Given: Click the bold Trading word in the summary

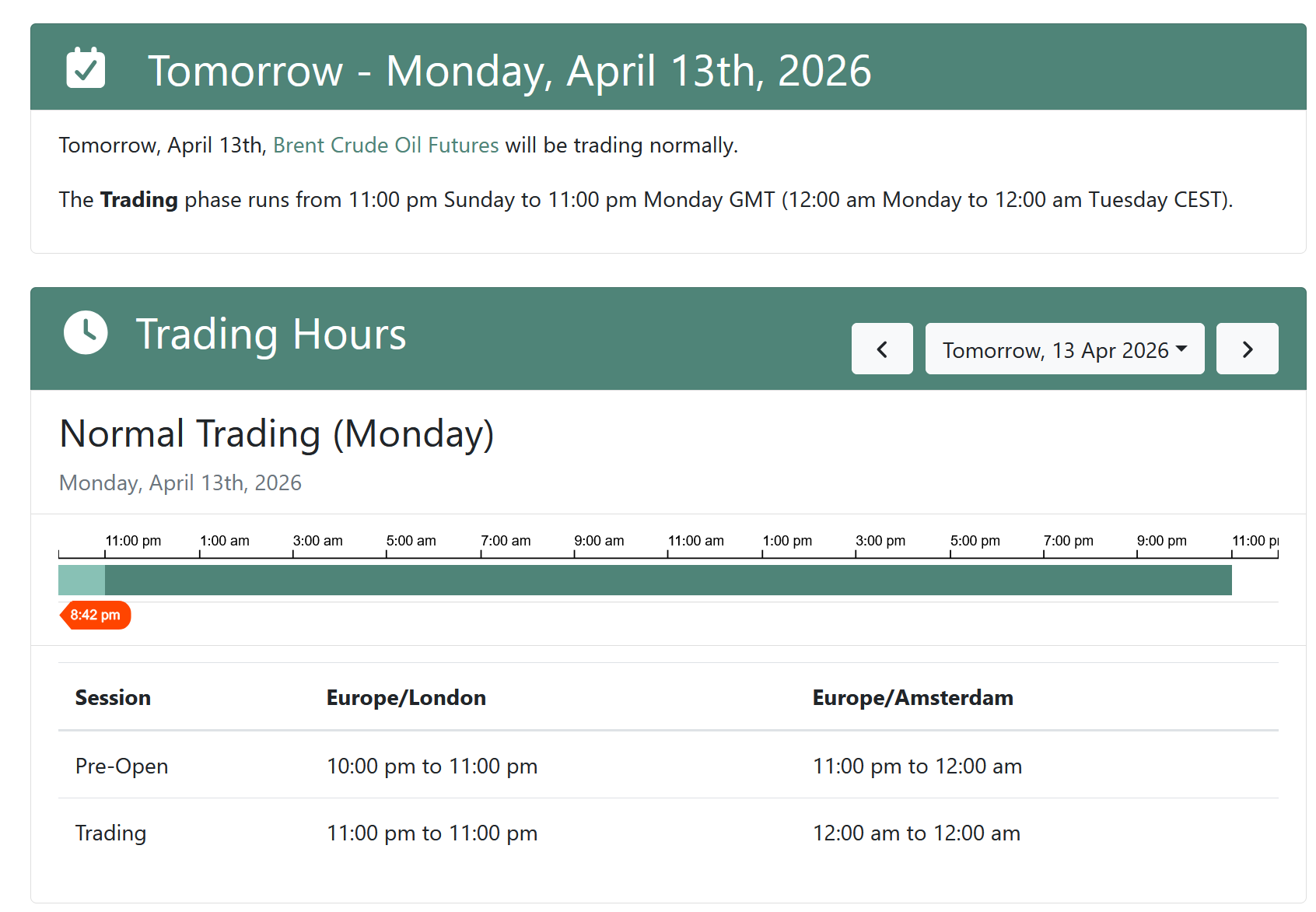Looking at the screenshot, I should pos(139,200).
